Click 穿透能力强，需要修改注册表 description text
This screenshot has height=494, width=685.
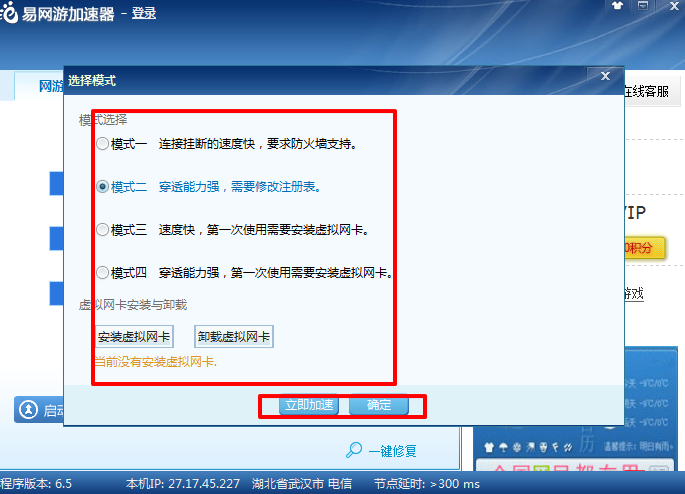click(x=240, y=187)
